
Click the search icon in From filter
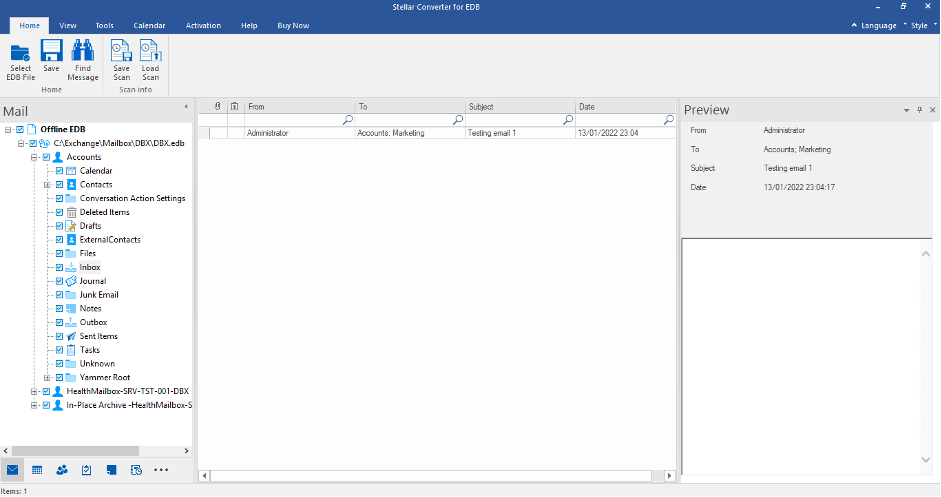click(347, 120)
